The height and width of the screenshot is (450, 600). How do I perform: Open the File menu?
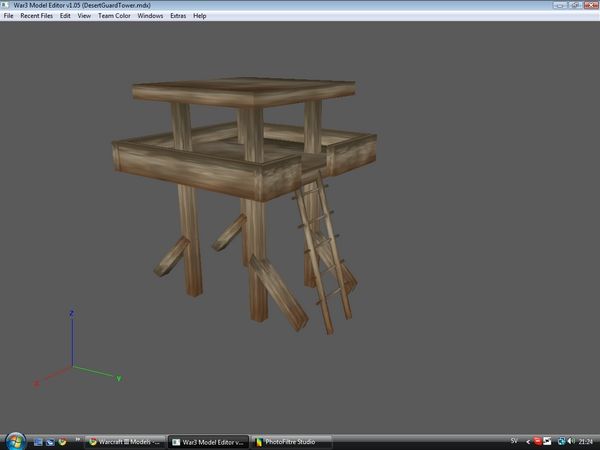[x=8, y=16]
